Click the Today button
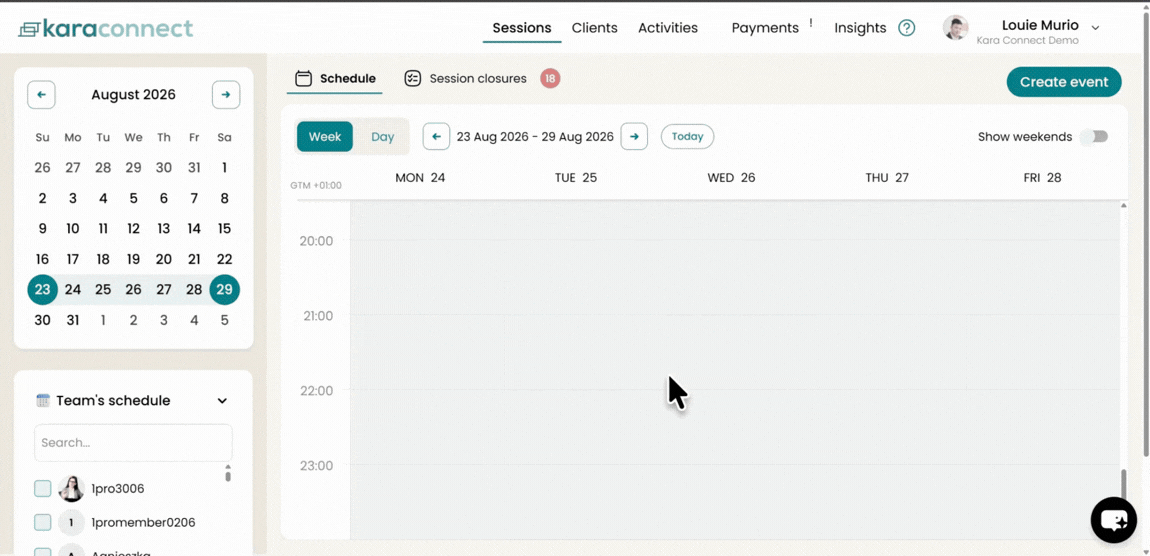The width and height of the screenshot is (1150, 556). [x=687, y=136]
